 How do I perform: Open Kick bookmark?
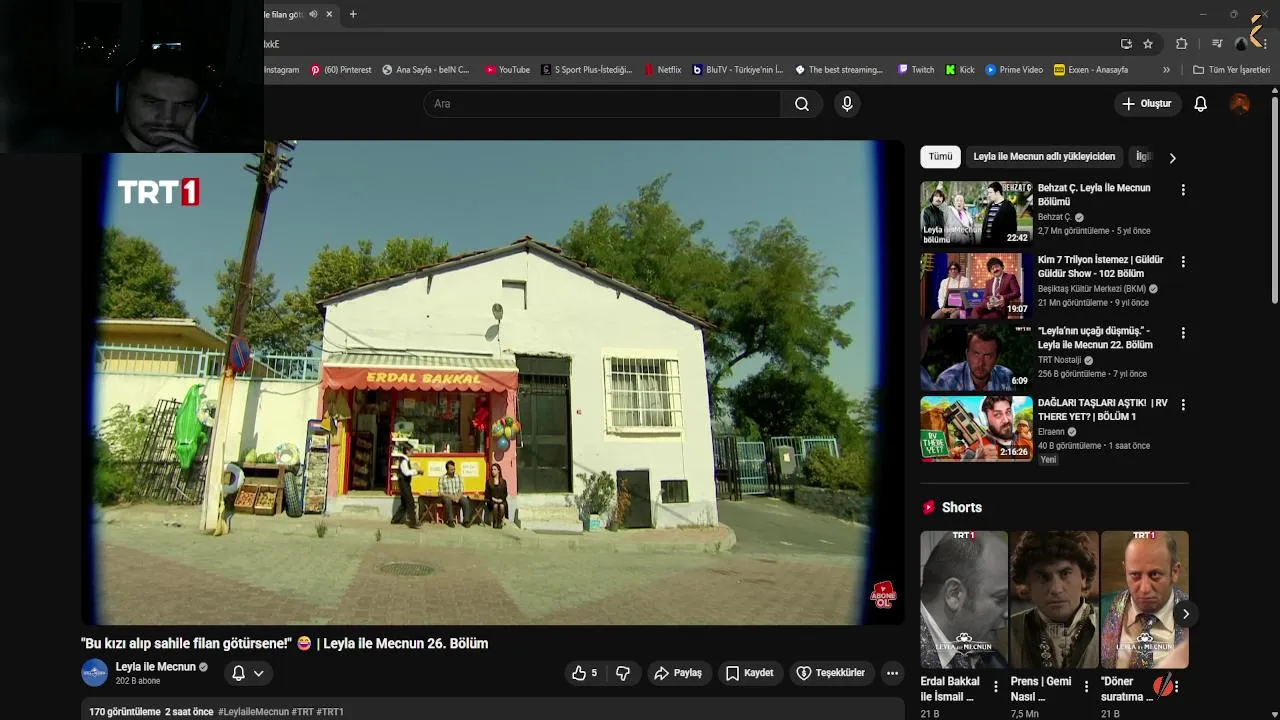(x=960, y=70)
